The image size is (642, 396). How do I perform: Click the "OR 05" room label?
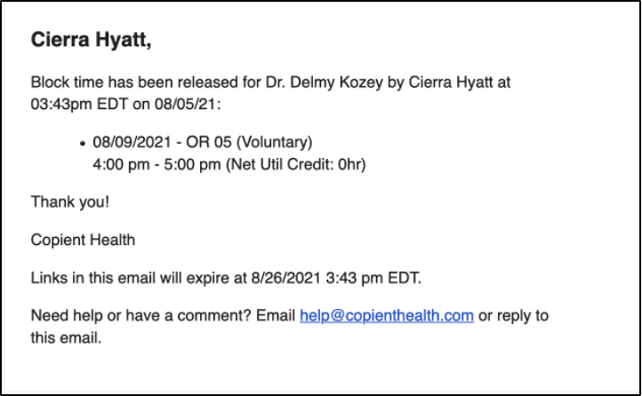pos(209,142)
